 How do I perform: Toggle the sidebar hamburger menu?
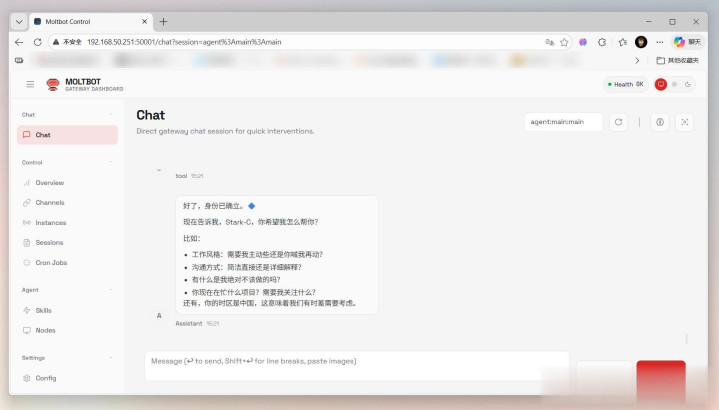(30, 85)
